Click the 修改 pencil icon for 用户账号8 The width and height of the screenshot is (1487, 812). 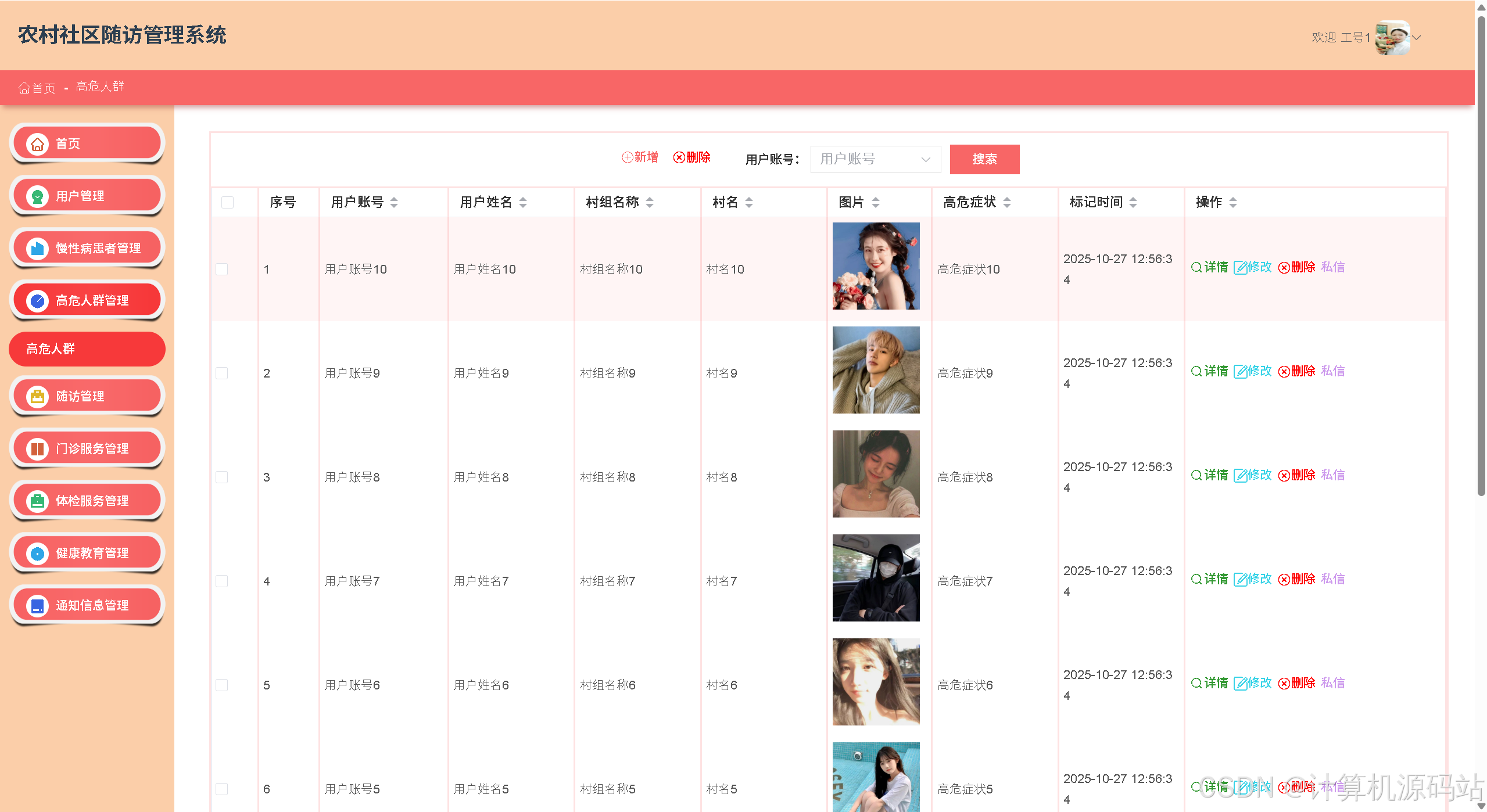coord(1240,475)
